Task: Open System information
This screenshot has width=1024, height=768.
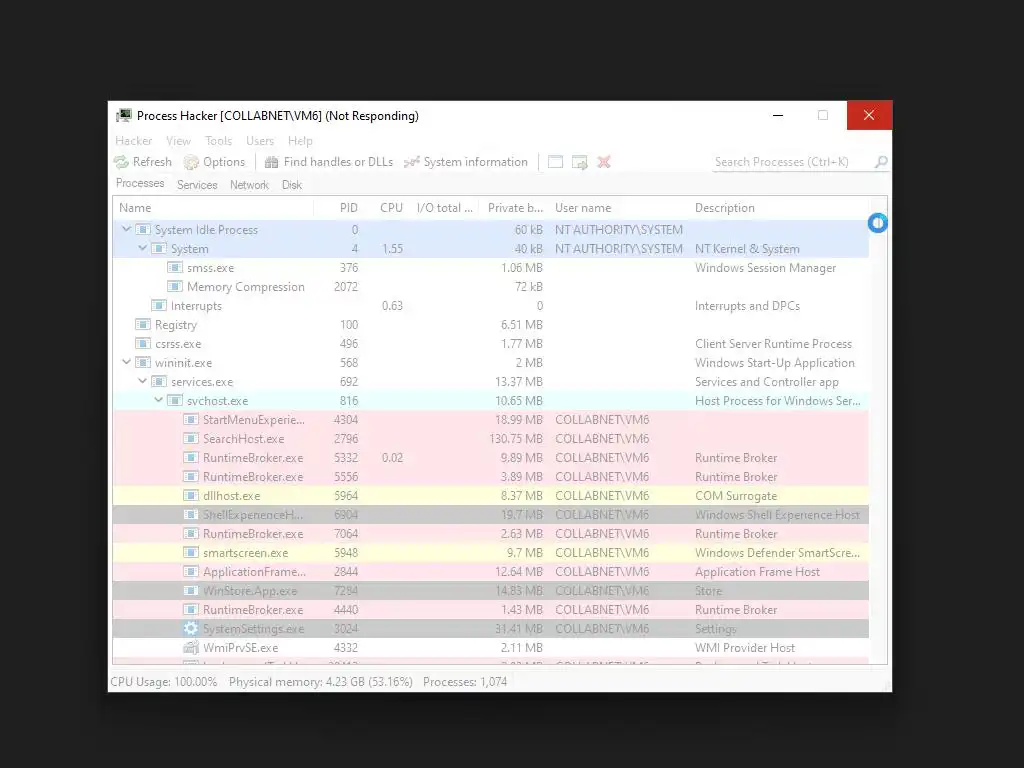Action: (x=466, y=162)
